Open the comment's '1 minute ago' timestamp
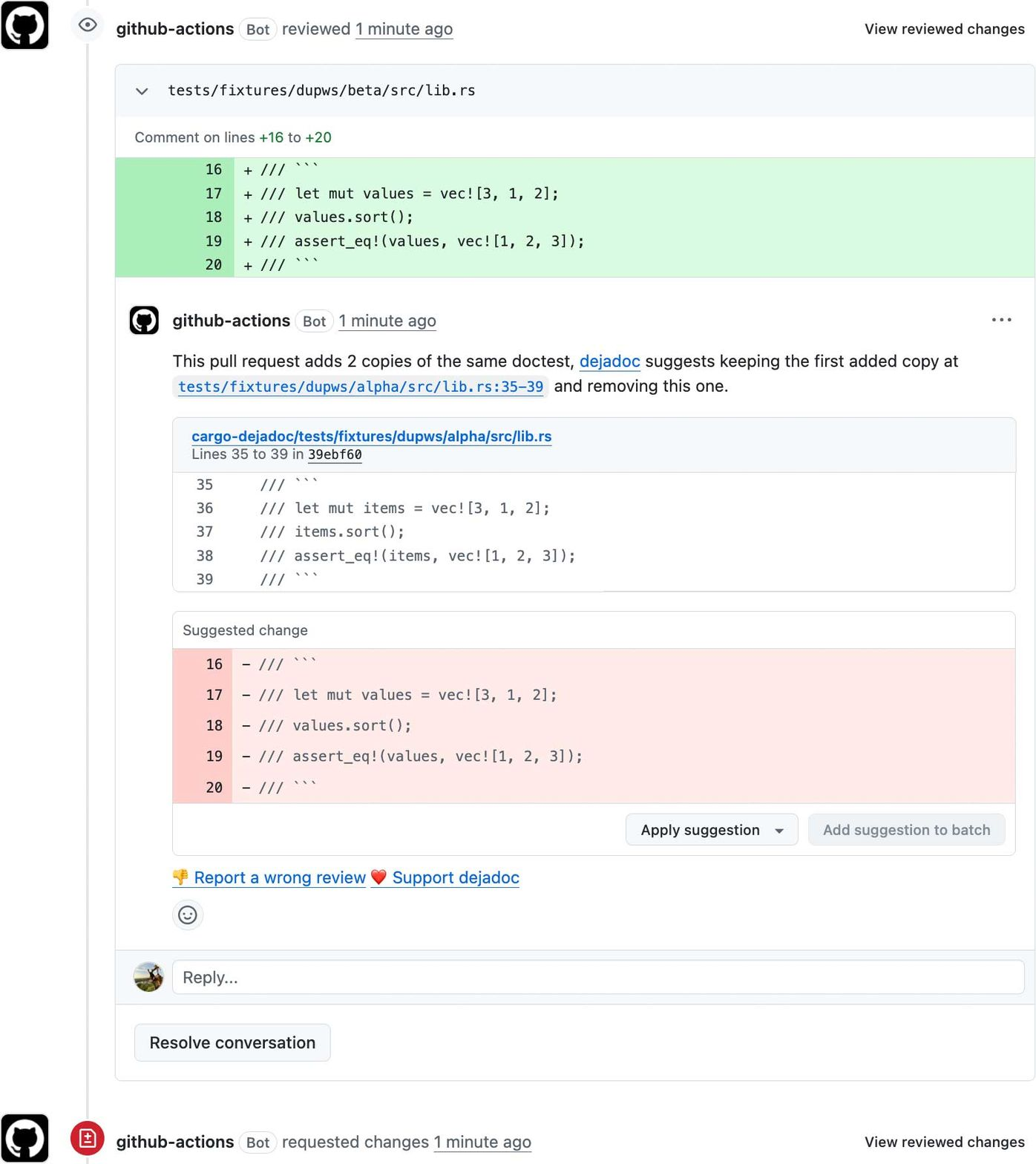 coord(387,321)
